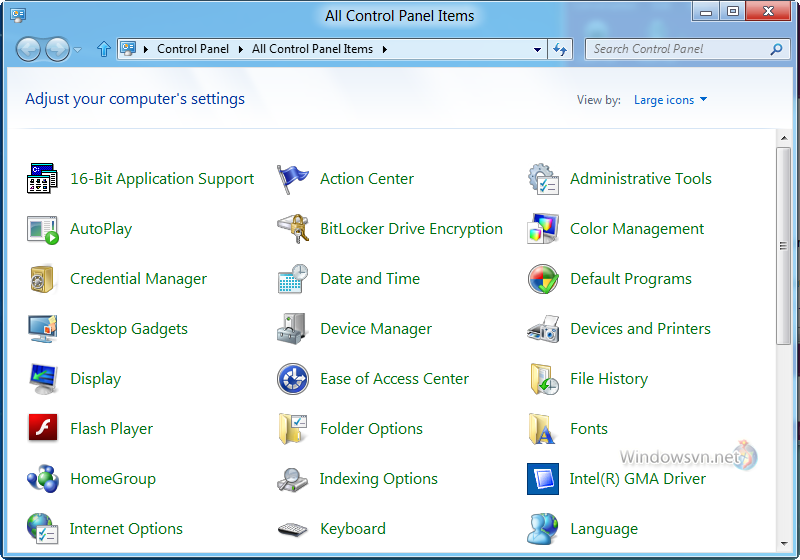The height and width of the screenshot is (560, 800).
Task: Click the Ease of Access Center icon
Action: [x=293, y=379]
